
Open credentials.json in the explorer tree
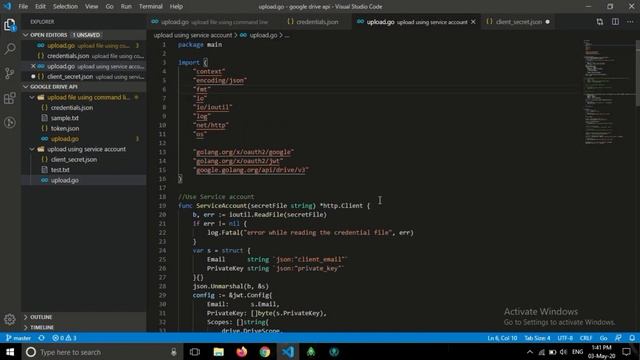(84, 107)
